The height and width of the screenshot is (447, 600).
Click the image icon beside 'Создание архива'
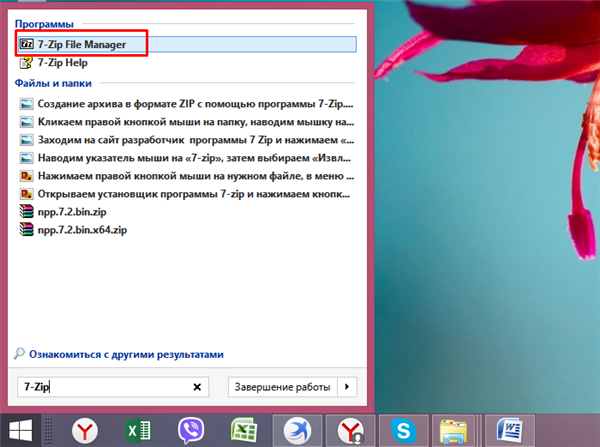point(26,104)
